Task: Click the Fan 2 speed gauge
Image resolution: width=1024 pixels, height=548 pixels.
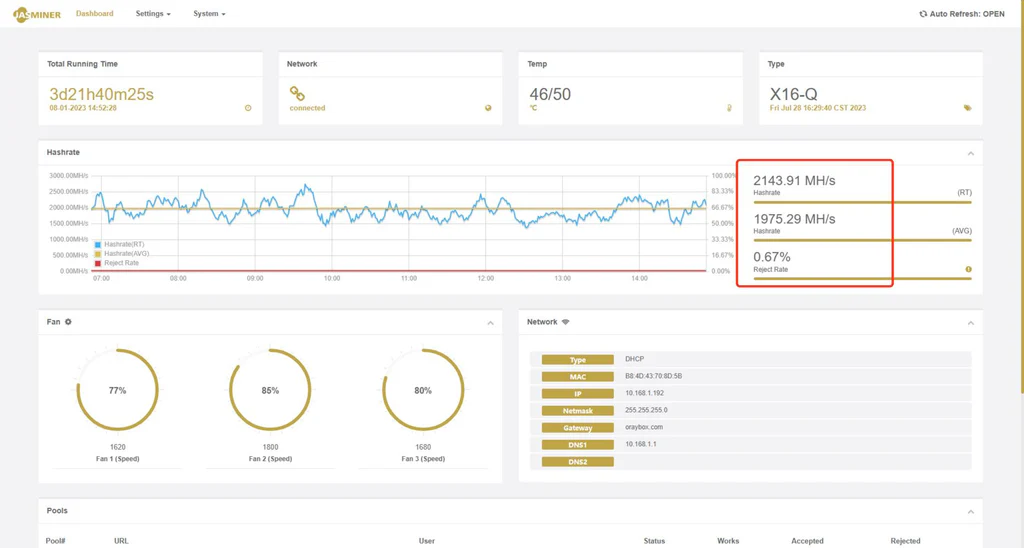Action: point(270,390)
